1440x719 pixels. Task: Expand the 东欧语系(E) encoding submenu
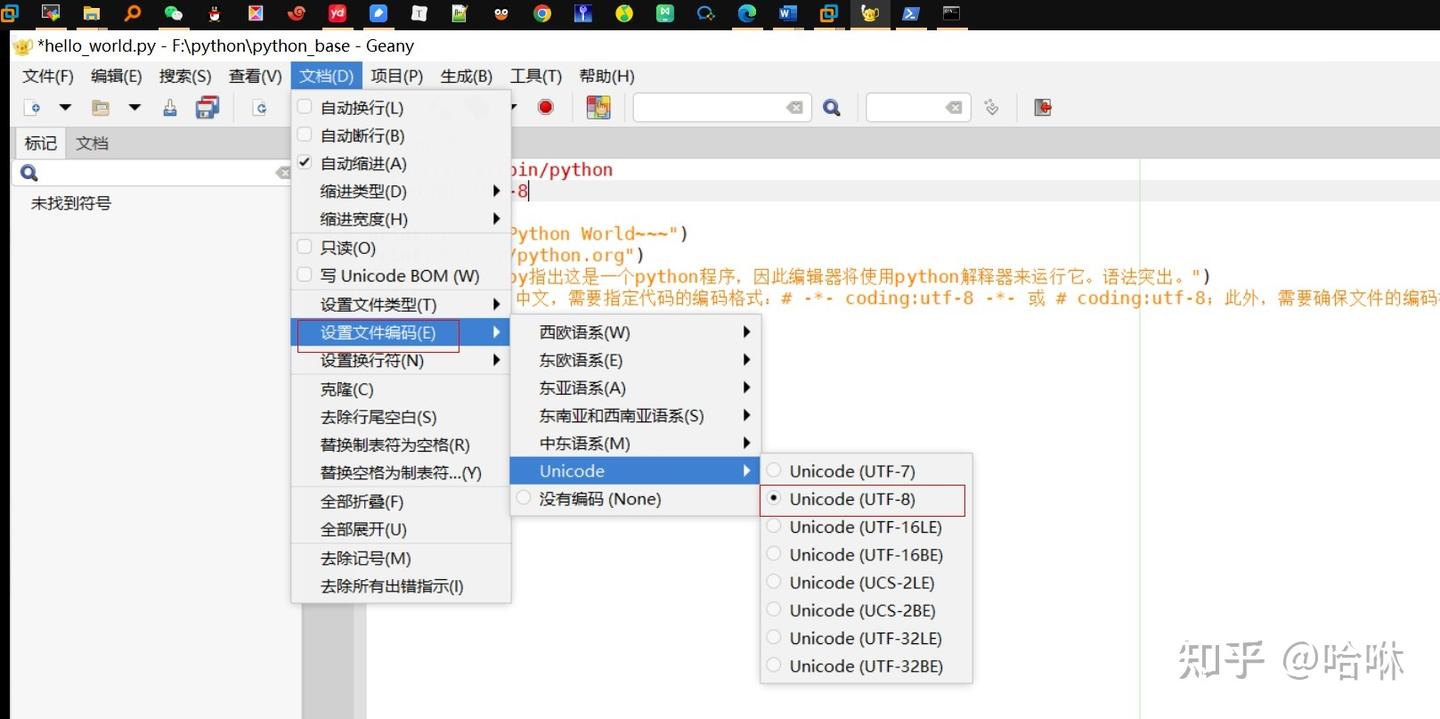pos(636,360)
